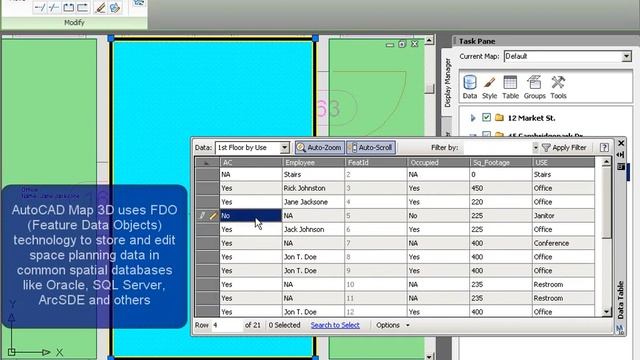Click the auto-hide pin icon on Data Table

tap(621, 155)
